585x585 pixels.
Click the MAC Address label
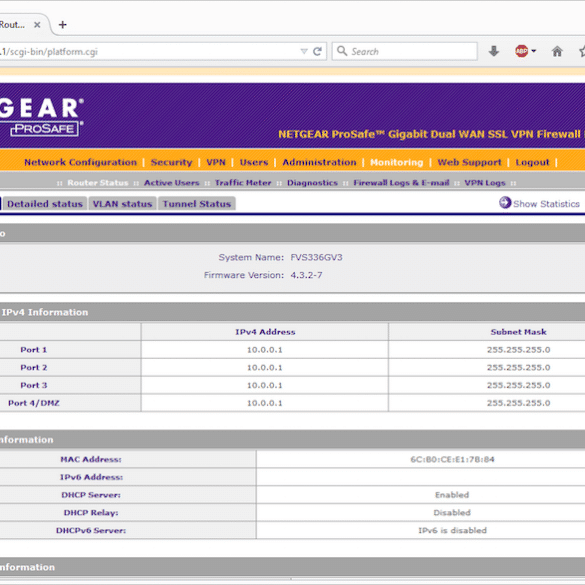point(91,460)
